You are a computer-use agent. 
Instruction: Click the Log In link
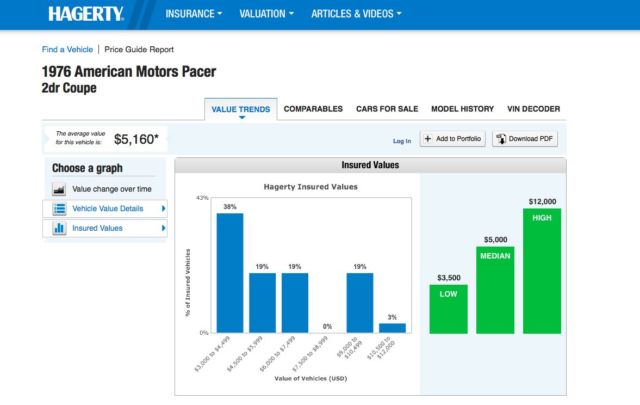[402, 141]
